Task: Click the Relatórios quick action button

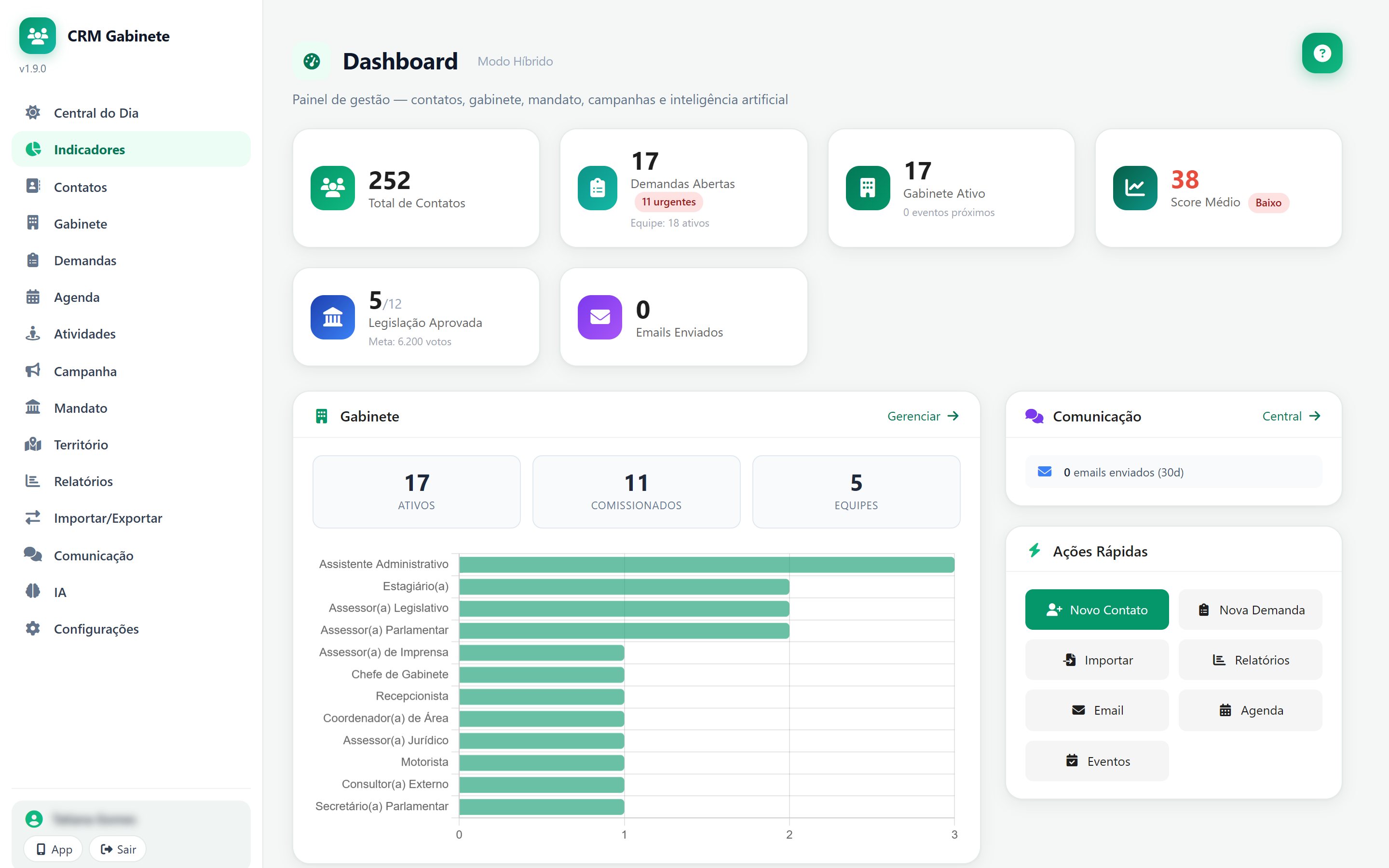Action: (1250, 660)
